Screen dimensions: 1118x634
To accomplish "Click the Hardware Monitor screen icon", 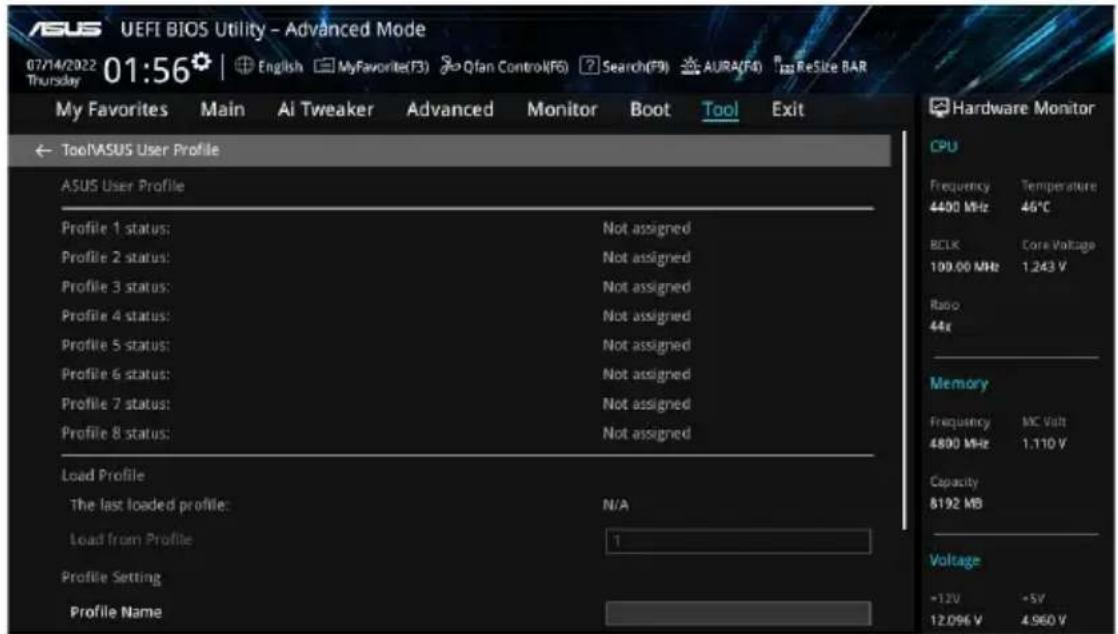I will pos(938,108).
